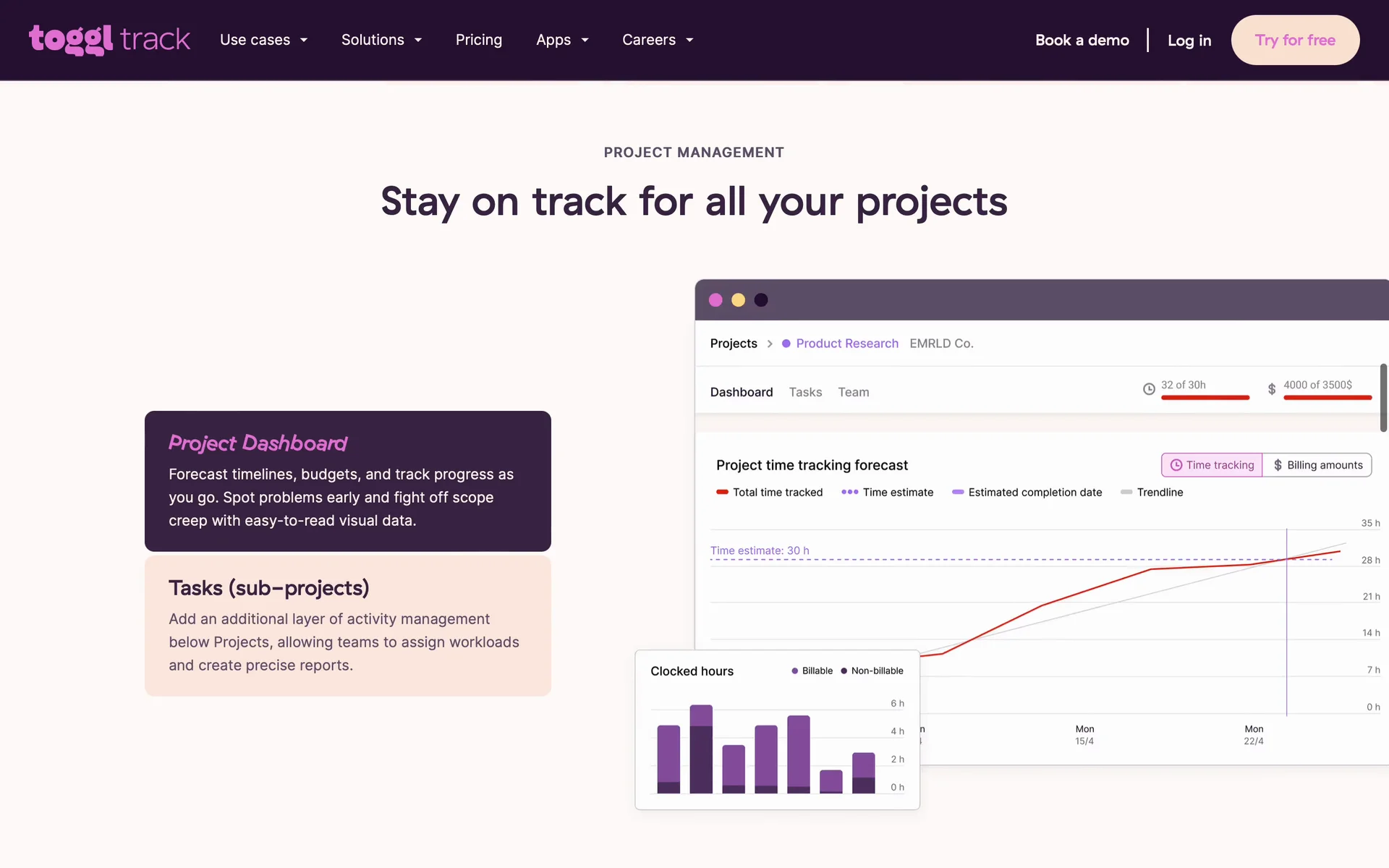1389x868 pixels.
Task: Click the pink window dot in mockup
Action: pyautogui.click(x=715, y=300)
